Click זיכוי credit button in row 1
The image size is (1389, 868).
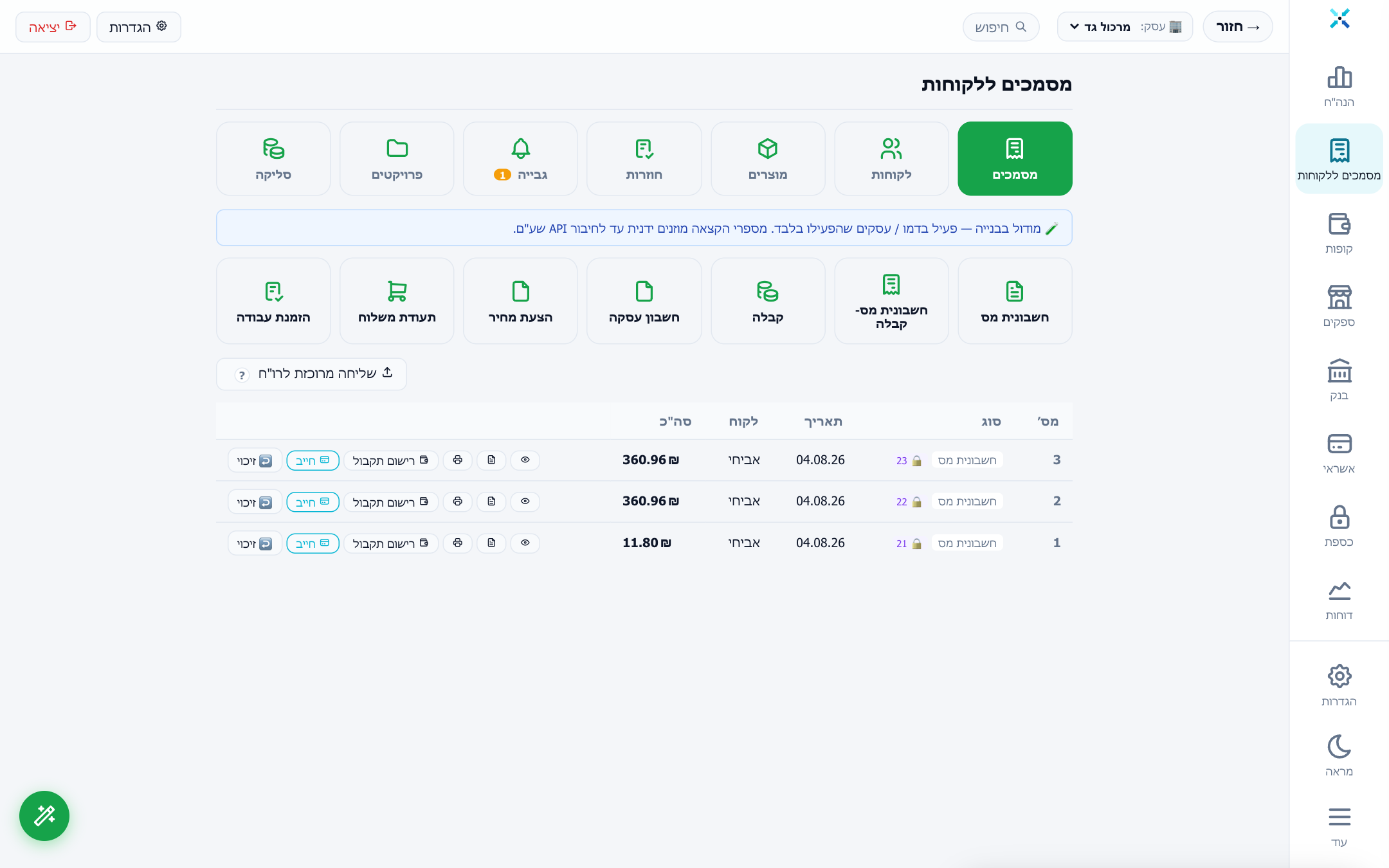click(255, 543)
